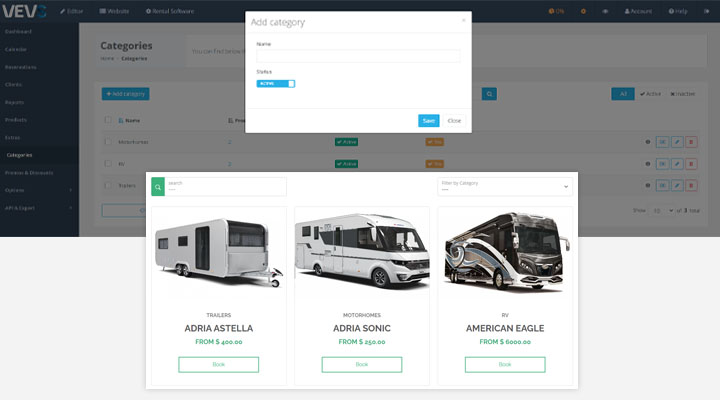This screenshot has height=400, width=720.
Task: Toggle the select-all checkbox in table header
Action: tap(108, 120)
